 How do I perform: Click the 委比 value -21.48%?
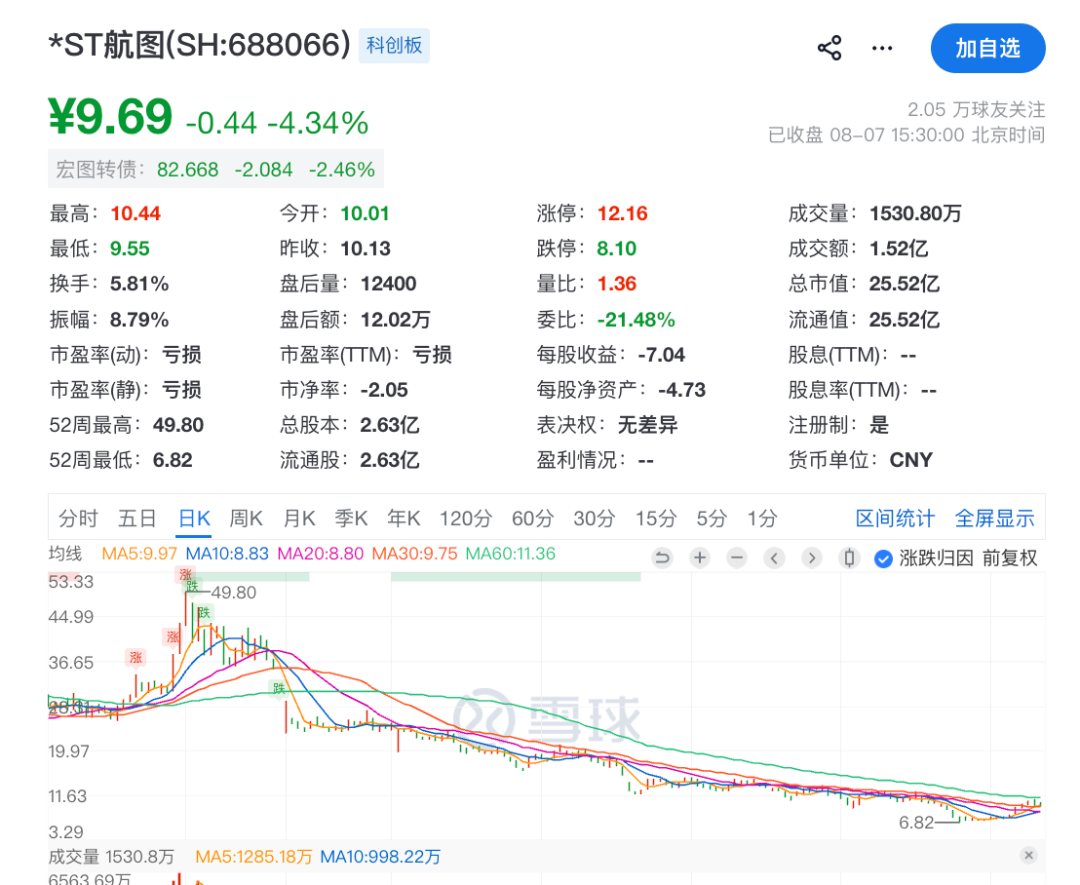pos(636,320)
